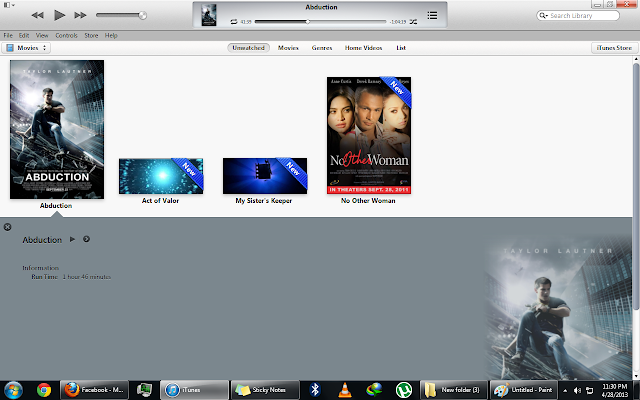Click the Abduction heading in details panel
The image size is (640, 400).
[42, 240]
